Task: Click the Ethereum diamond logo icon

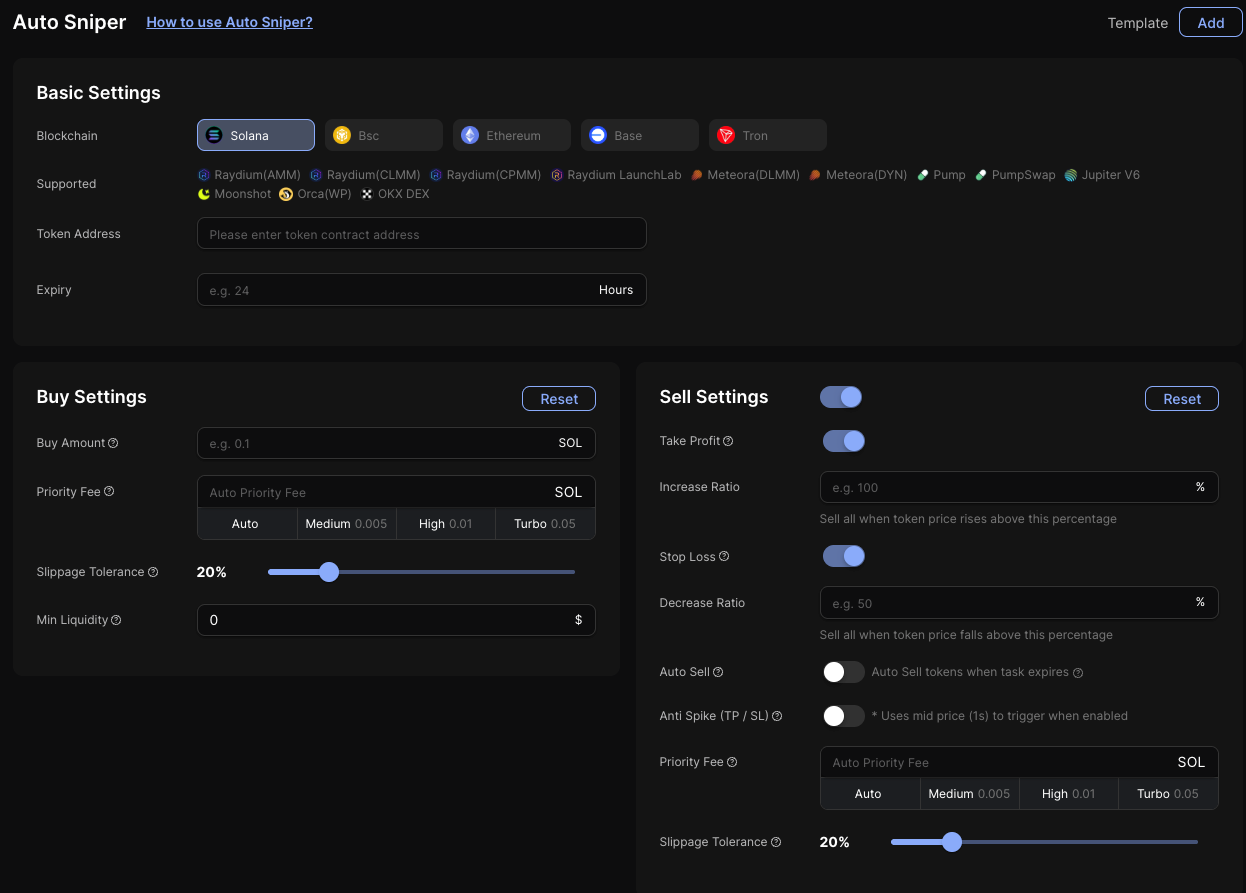Action: point(469,135)
